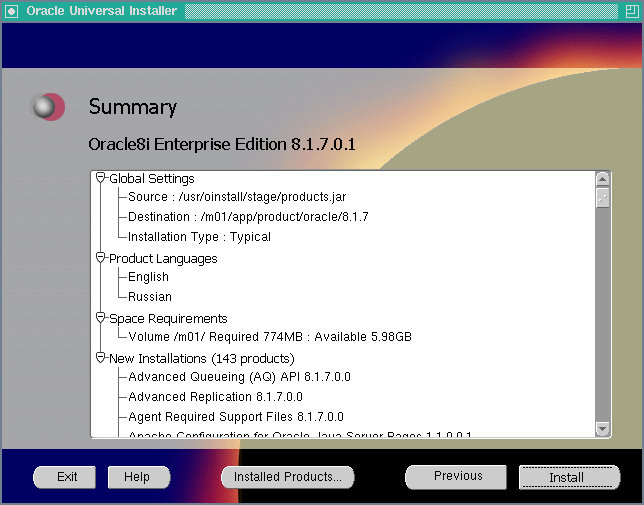Exit the Oracle Universal Installer

[67, 477]
